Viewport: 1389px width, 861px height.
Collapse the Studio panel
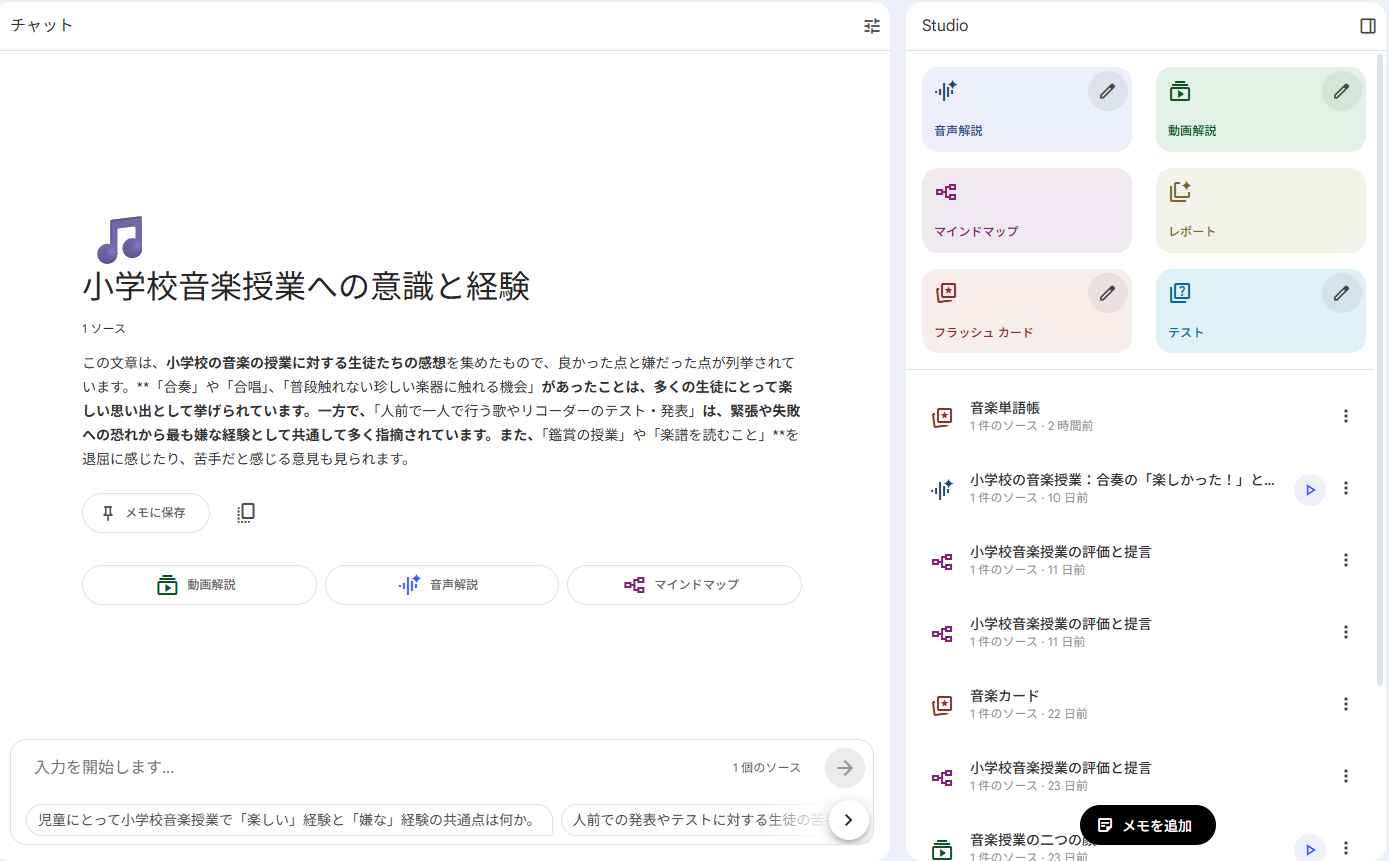tap(1367, 26)
